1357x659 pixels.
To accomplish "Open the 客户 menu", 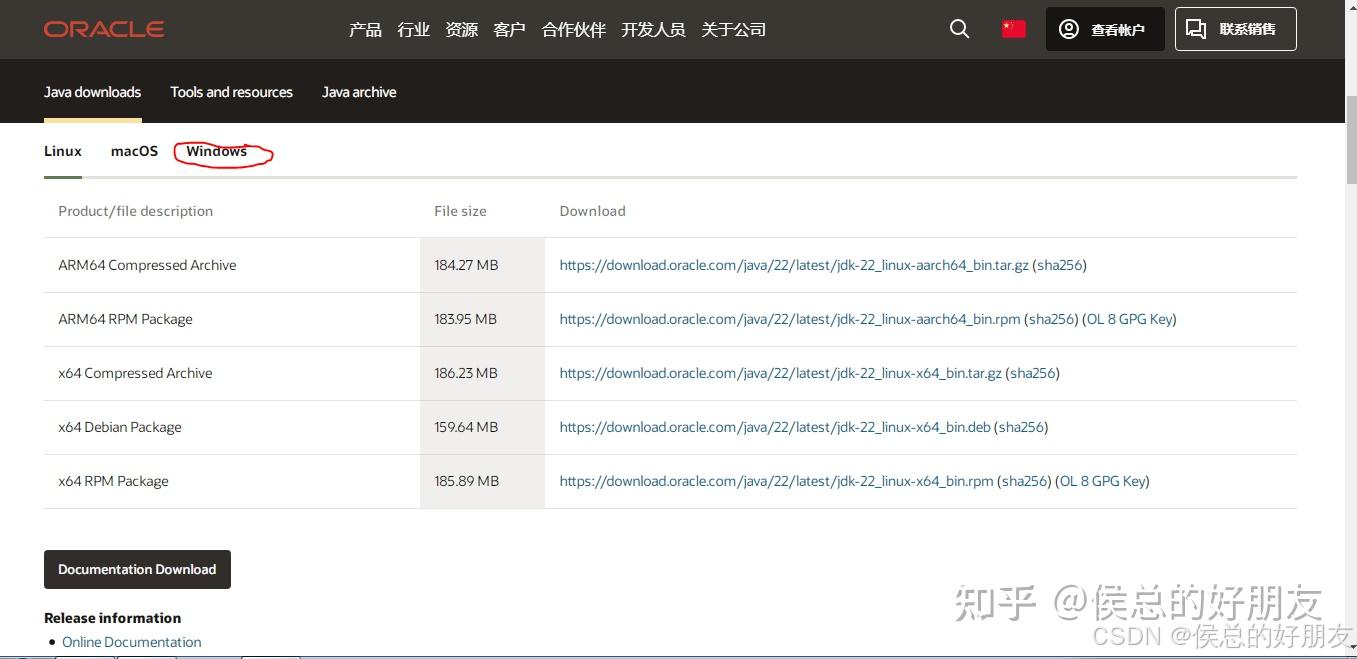I will click(509, 30).
